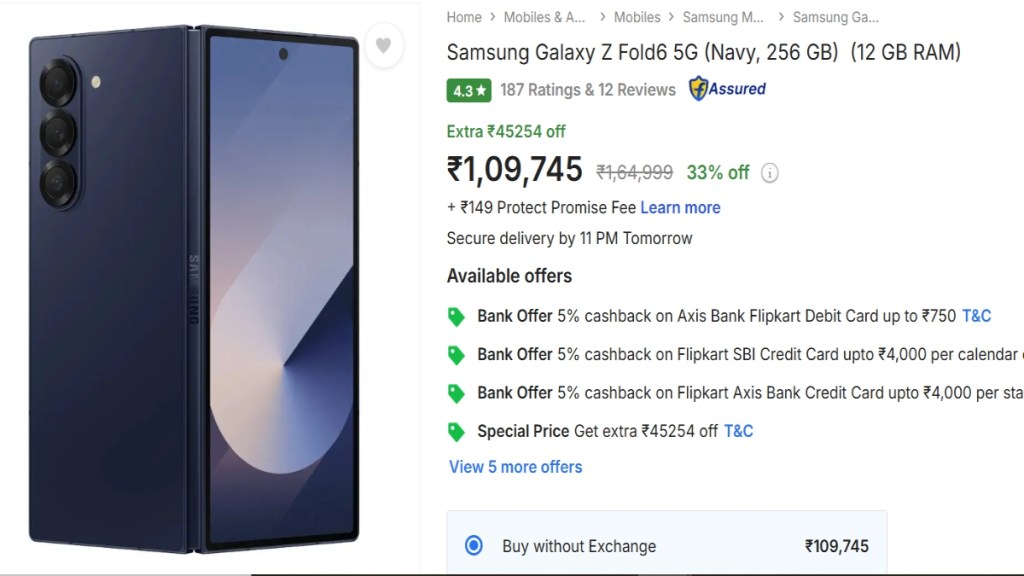Open T&C for Axis Debit Card offer

click(x=976, y=316)
